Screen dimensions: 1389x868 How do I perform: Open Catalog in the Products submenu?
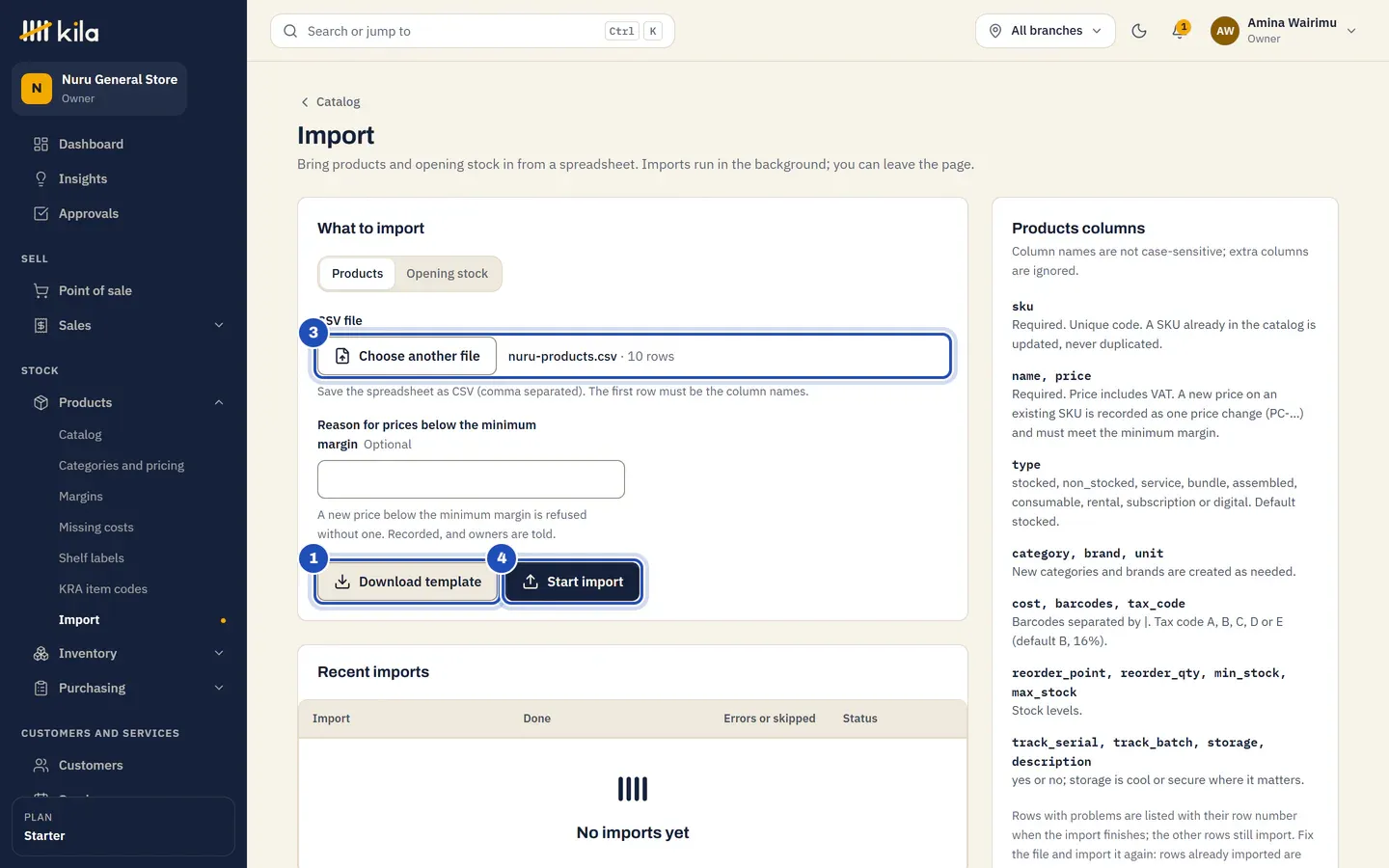(x=80, y=435)
